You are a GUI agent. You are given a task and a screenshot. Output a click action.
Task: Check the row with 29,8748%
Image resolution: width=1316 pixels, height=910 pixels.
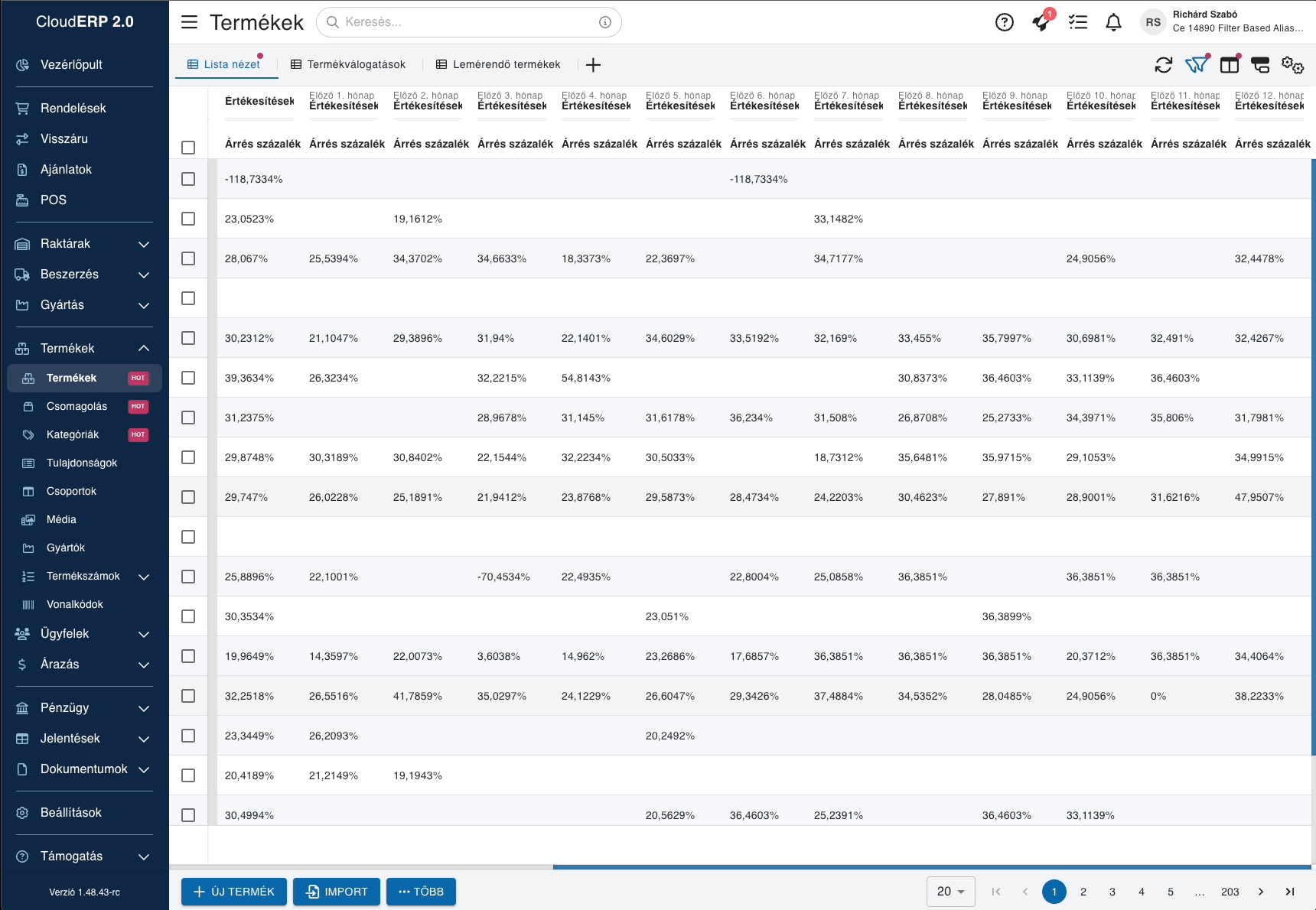coord(188,457)
